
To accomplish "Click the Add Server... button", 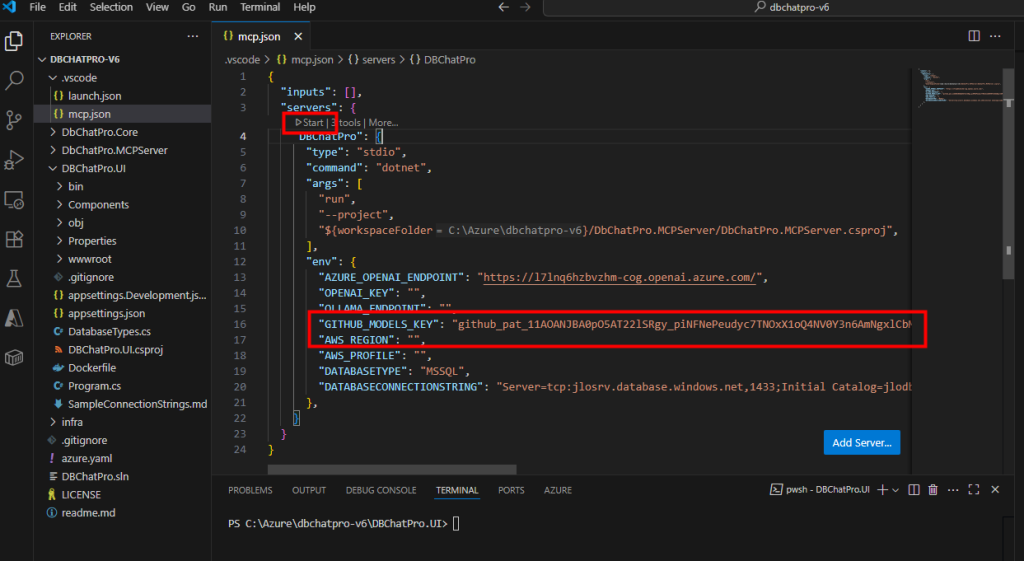I will tap(861, 443).
